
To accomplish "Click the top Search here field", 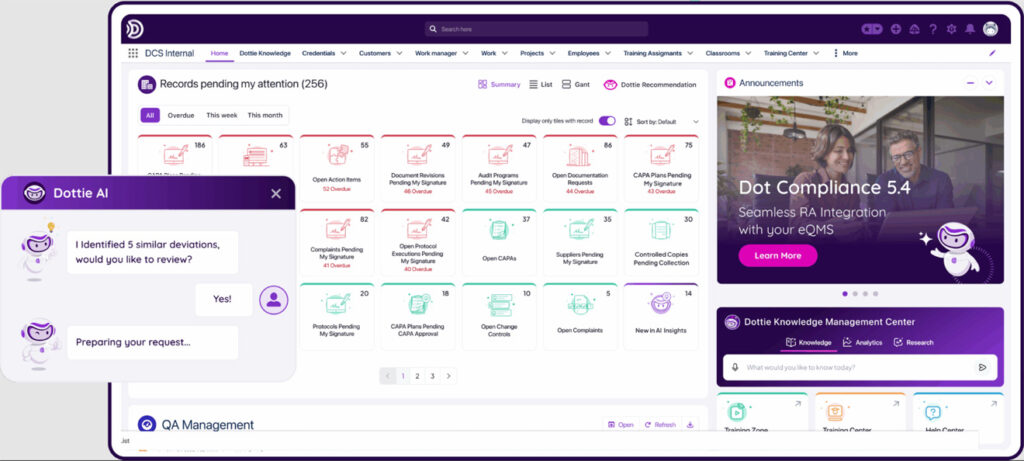I will (536, 29).
